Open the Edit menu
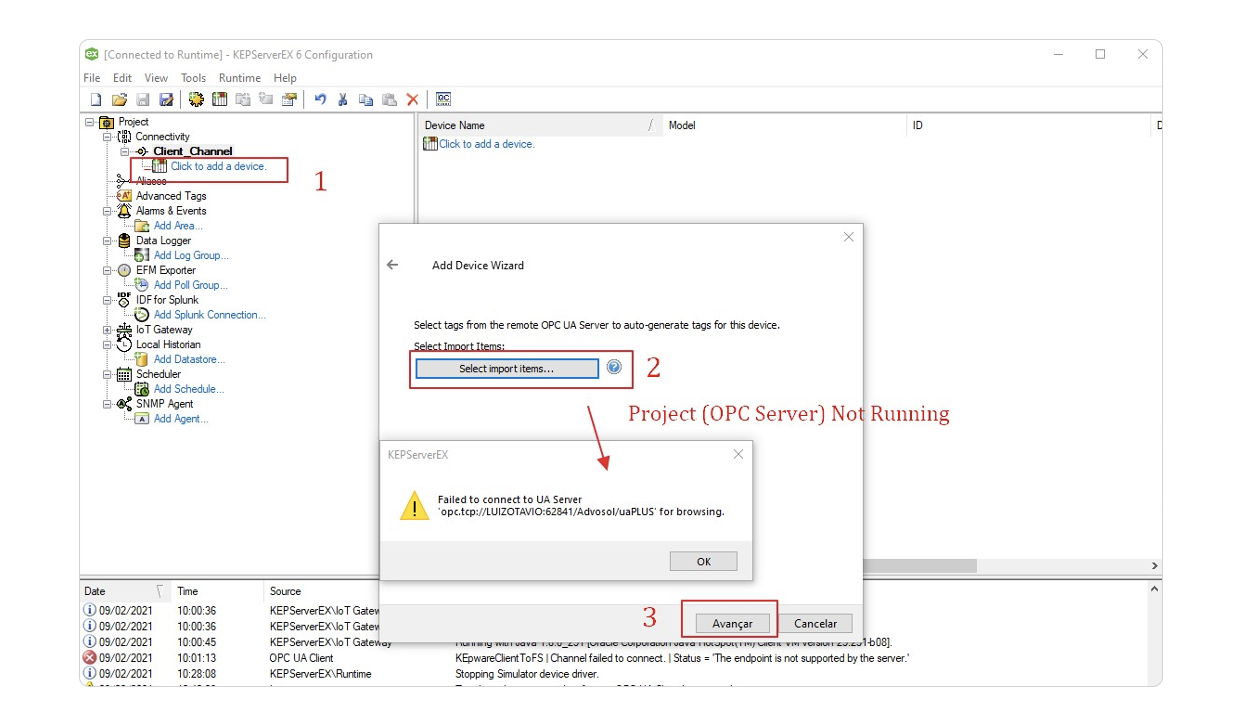 (122, 78)
